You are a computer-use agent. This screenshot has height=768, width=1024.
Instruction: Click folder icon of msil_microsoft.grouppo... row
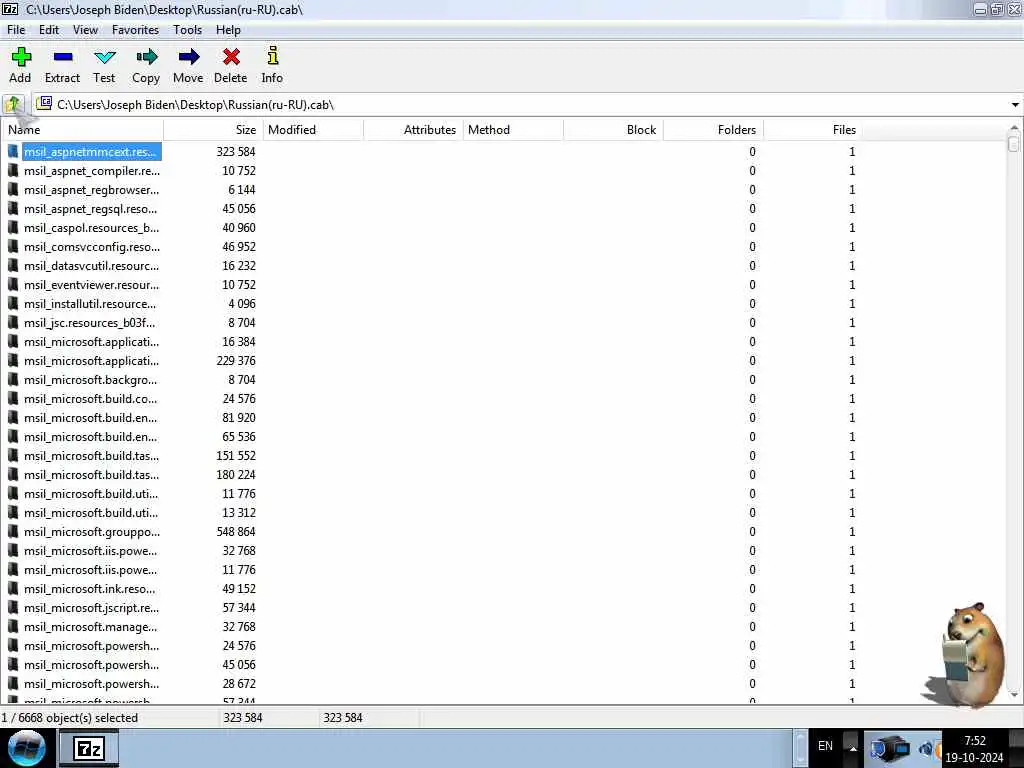click(13, 532)
